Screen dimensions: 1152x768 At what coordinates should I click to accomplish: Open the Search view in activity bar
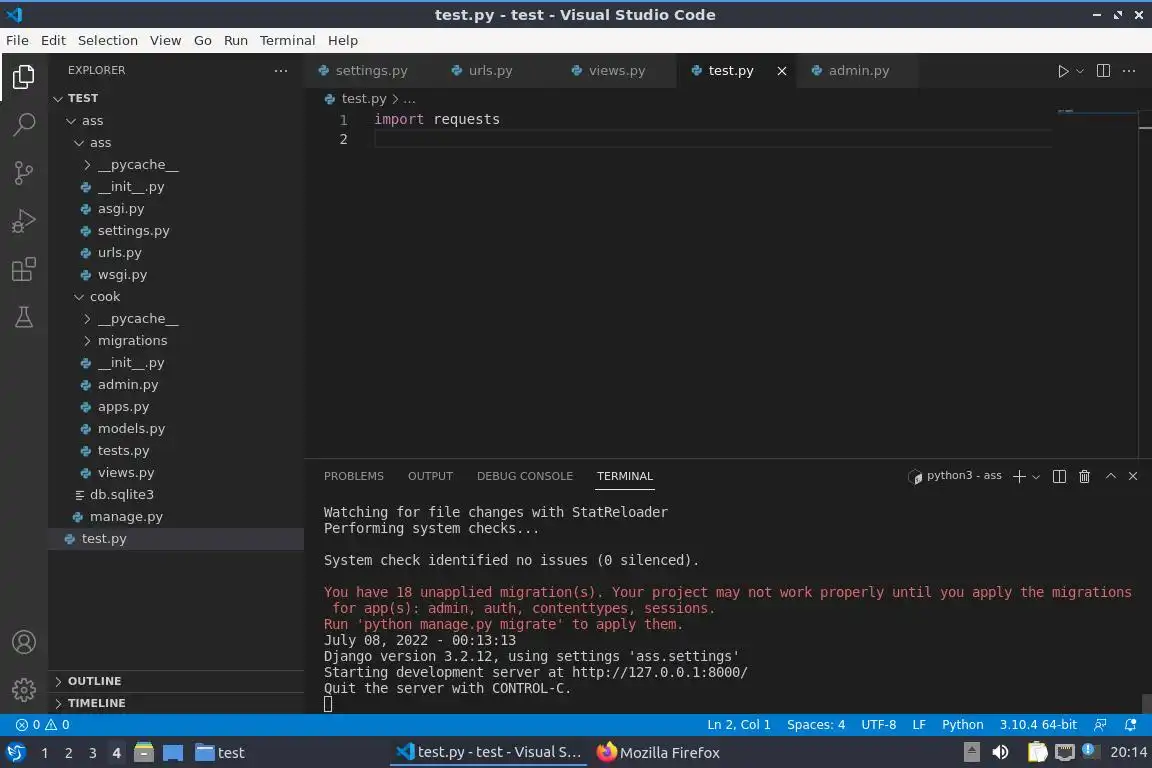pyautogui.click(x=24, y=124)
